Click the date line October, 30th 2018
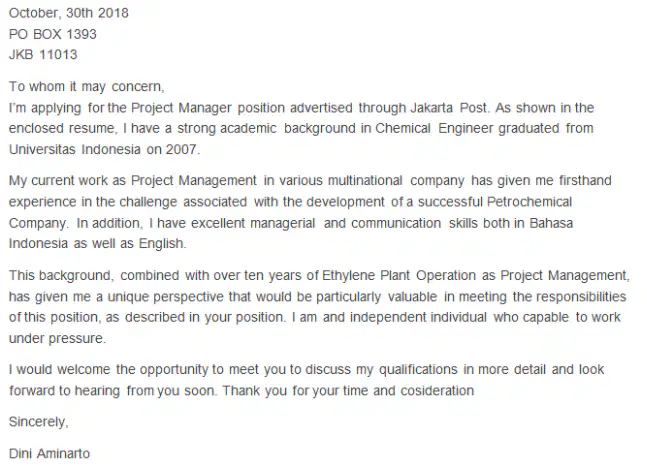Screen dimensions: 647x468 point(68,13)
